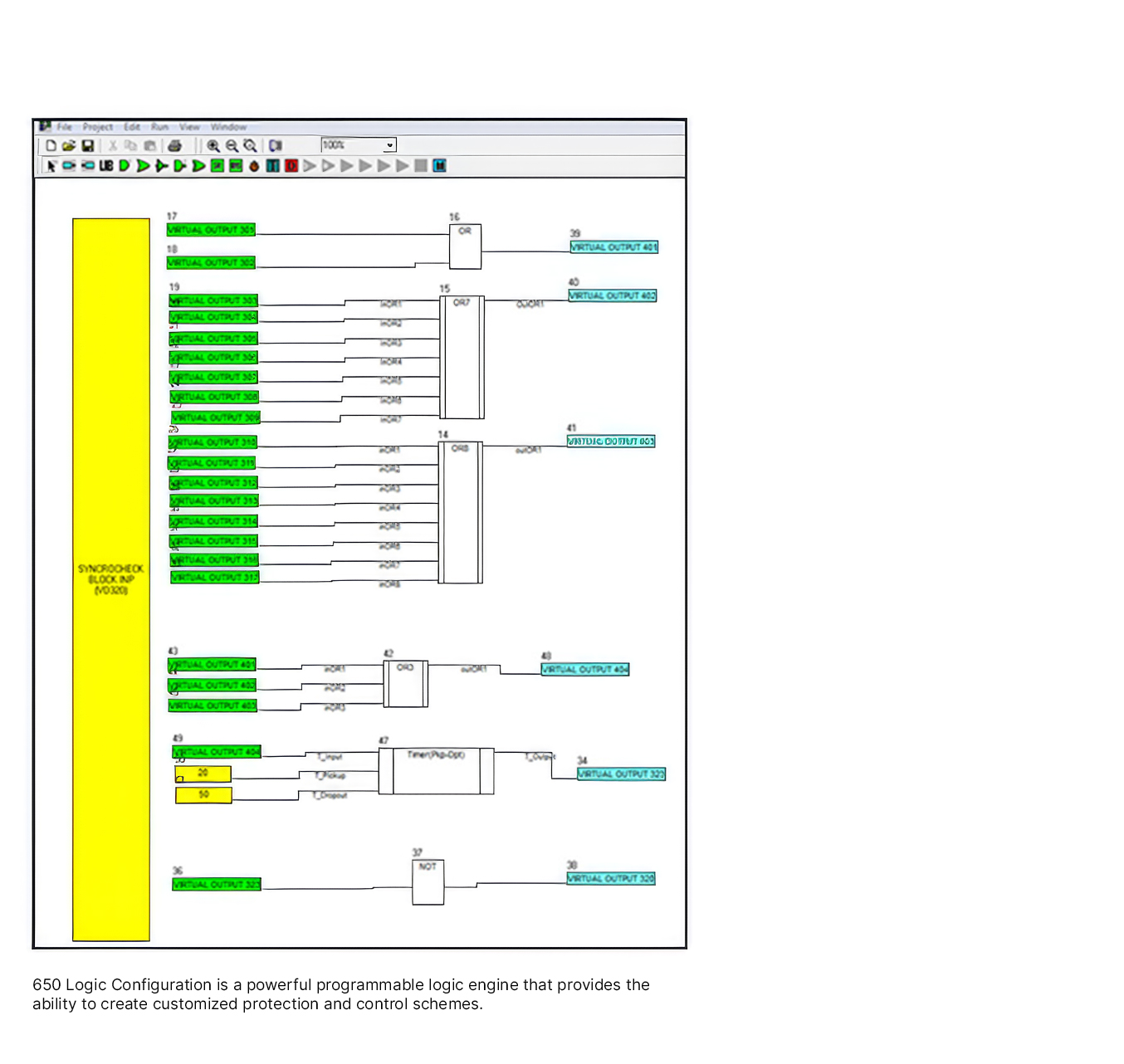Zoom out of the logic diagram
This screenshot has width=1124, height=1064.
[232, 145]
